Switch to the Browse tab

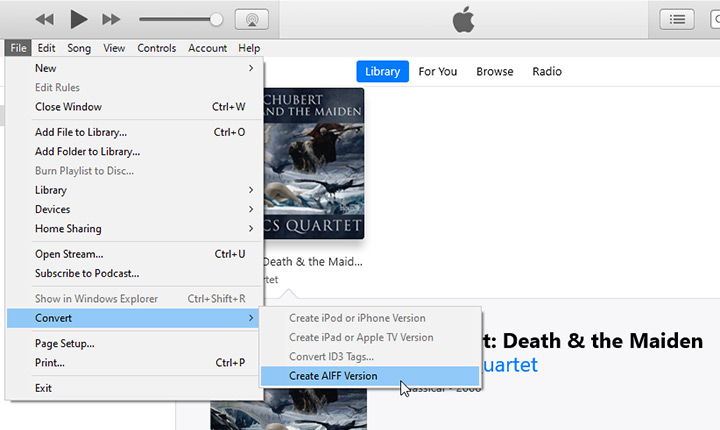pos(495,71)
